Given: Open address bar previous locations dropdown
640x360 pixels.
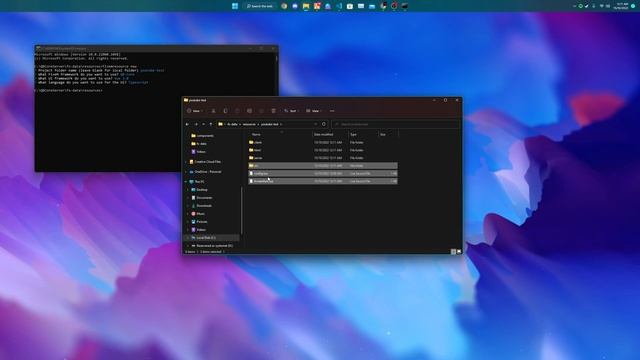Looking at the screenshot, I should (x=316, y=124).
